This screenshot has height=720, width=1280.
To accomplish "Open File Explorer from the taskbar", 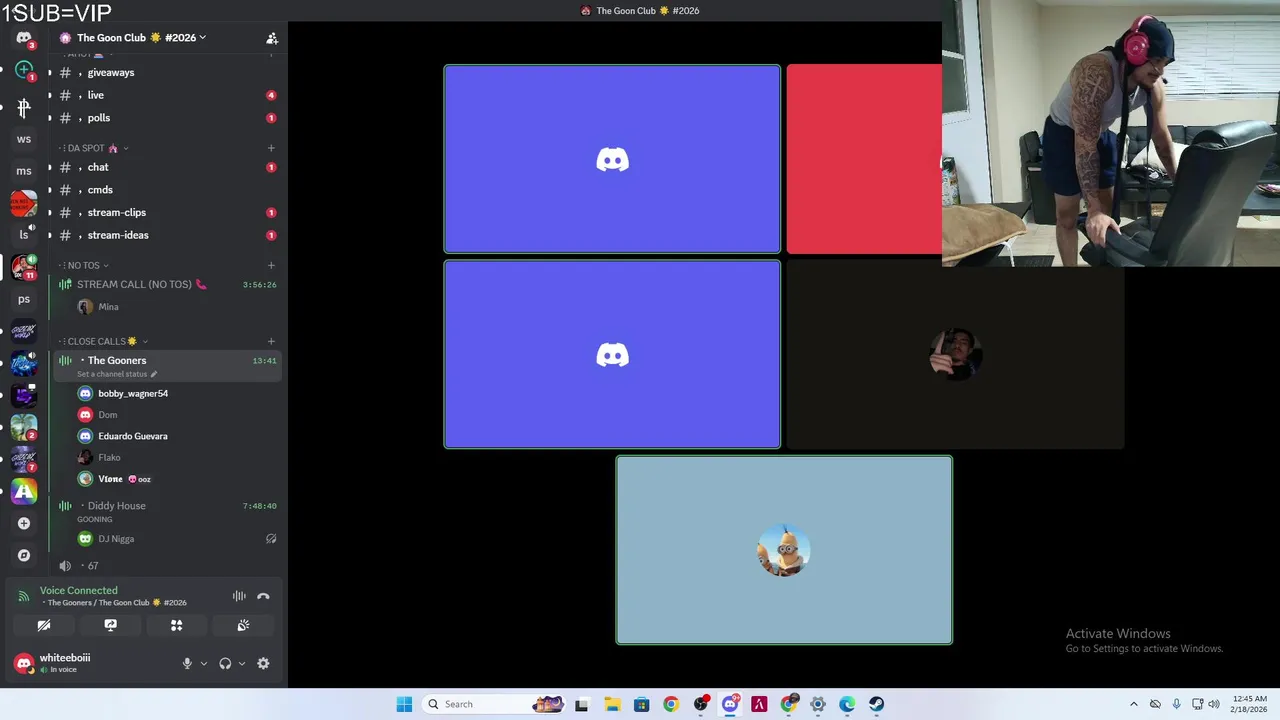I will point(612,704).
